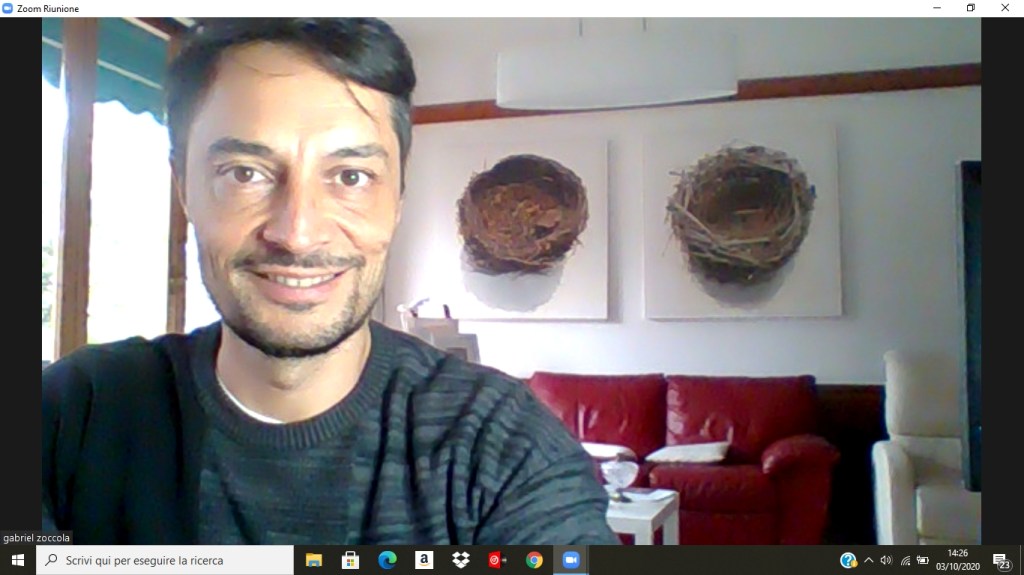Open the Get Help tray icon
Screen dimensions: 1024x575
pyautogui.click(x=848, y=560)
